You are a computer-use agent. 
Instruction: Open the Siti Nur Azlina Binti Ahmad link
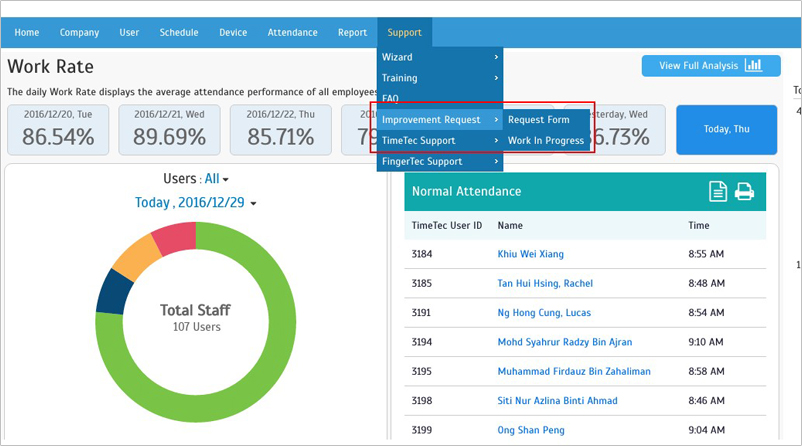pos(558,400)
